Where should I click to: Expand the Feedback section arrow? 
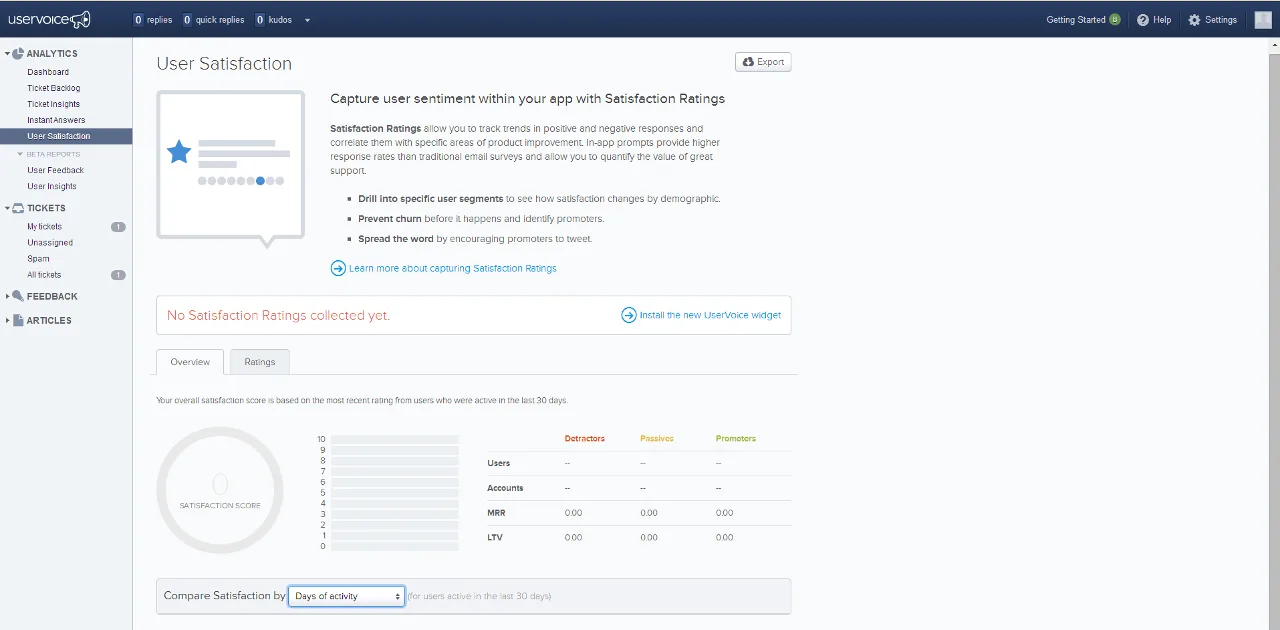click(x=8, y=297)
